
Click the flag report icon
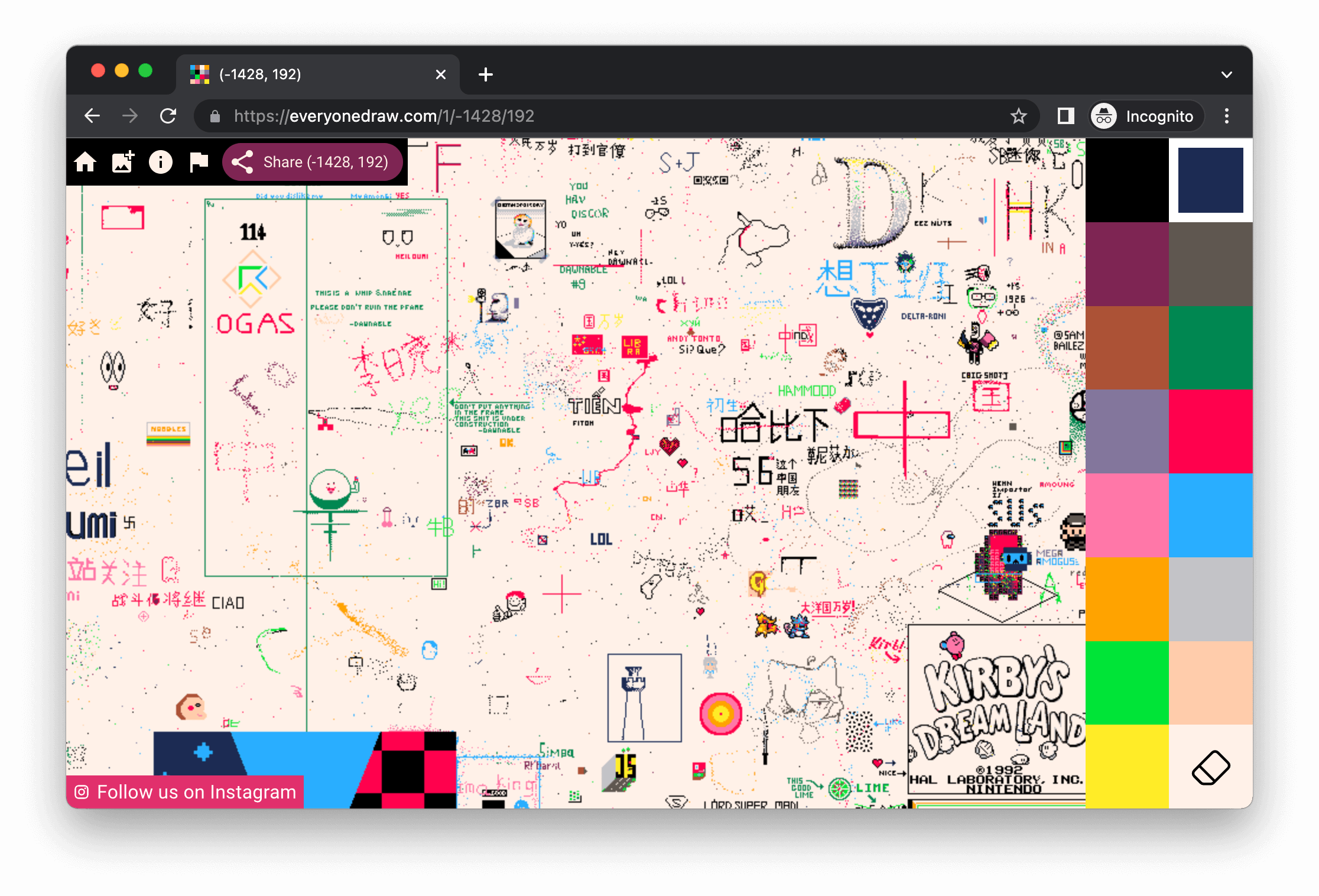(199, 161)
